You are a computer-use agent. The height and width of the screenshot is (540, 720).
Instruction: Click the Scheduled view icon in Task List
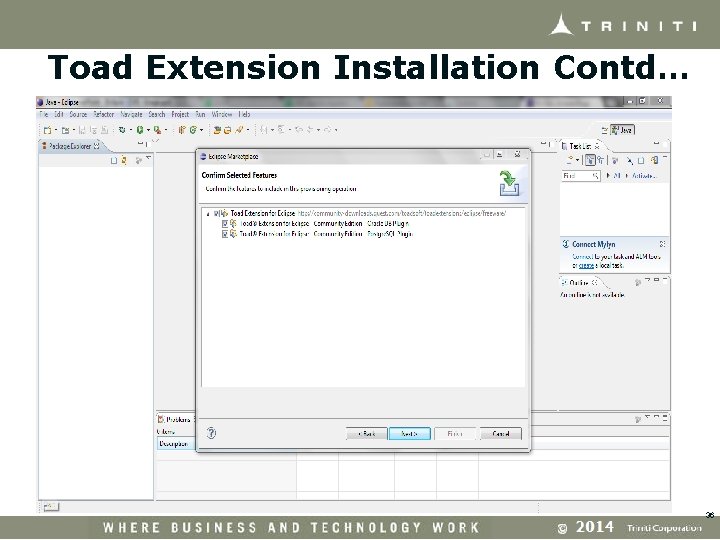pos(601,160)
